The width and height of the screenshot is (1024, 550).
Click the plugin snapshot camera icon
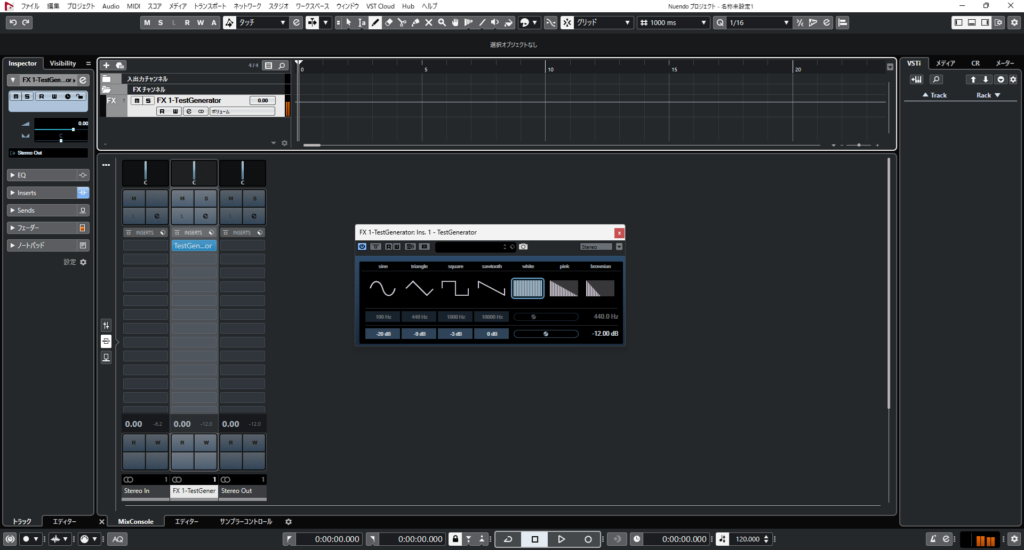pyautogui.click(x=523, y=246)
